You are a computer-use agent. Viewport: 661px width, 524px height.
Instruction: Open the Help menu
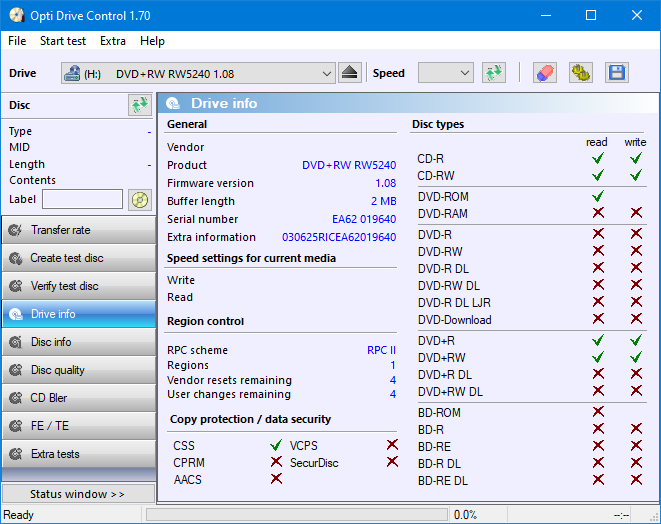click(x=152, y=41)
